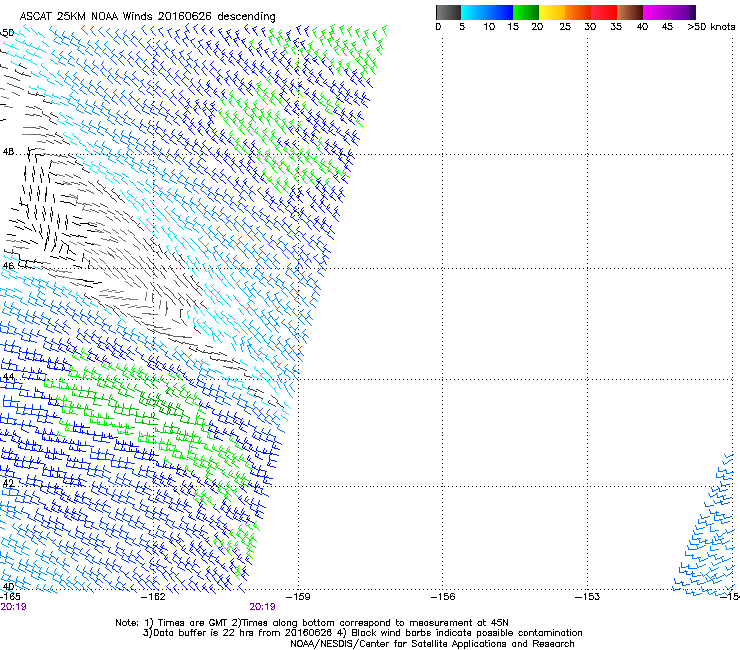Click the latitude label '46'
This screenshot has width=740, height=650.
[x=8, y=266]
